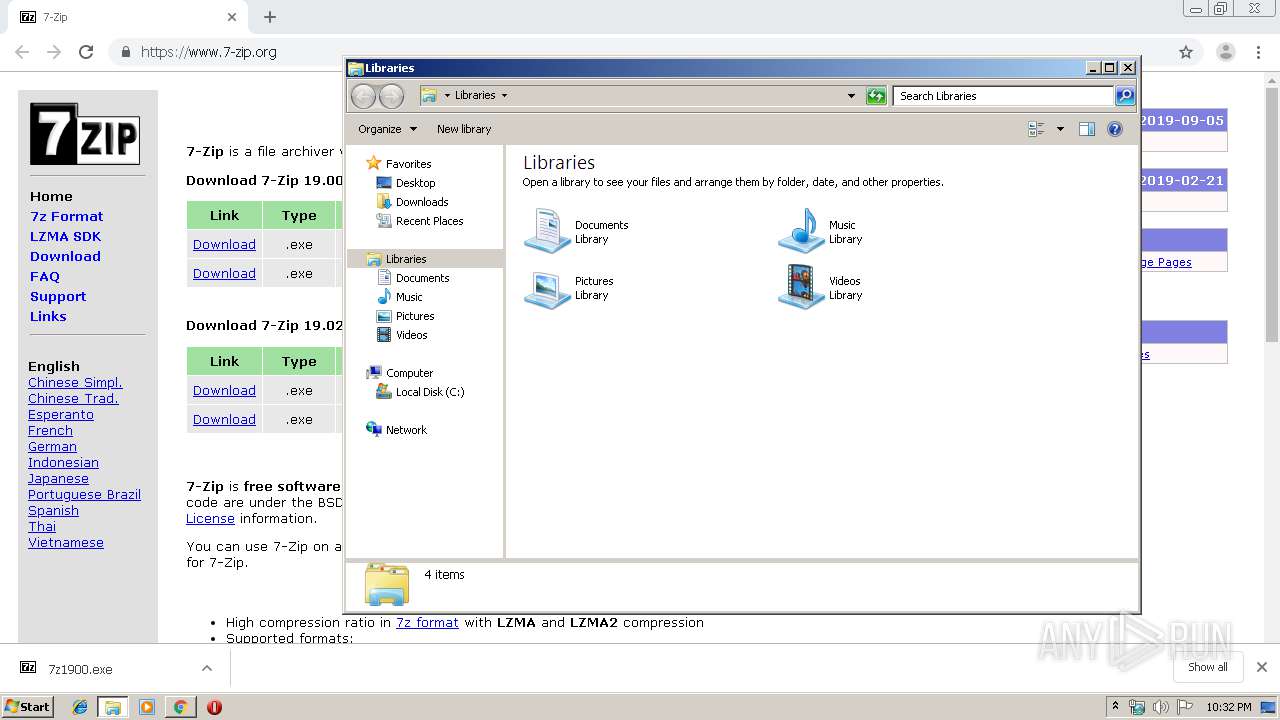Open Download link in site menu
This screenshot has height=720, width=1280.
[x=65, y=256]
